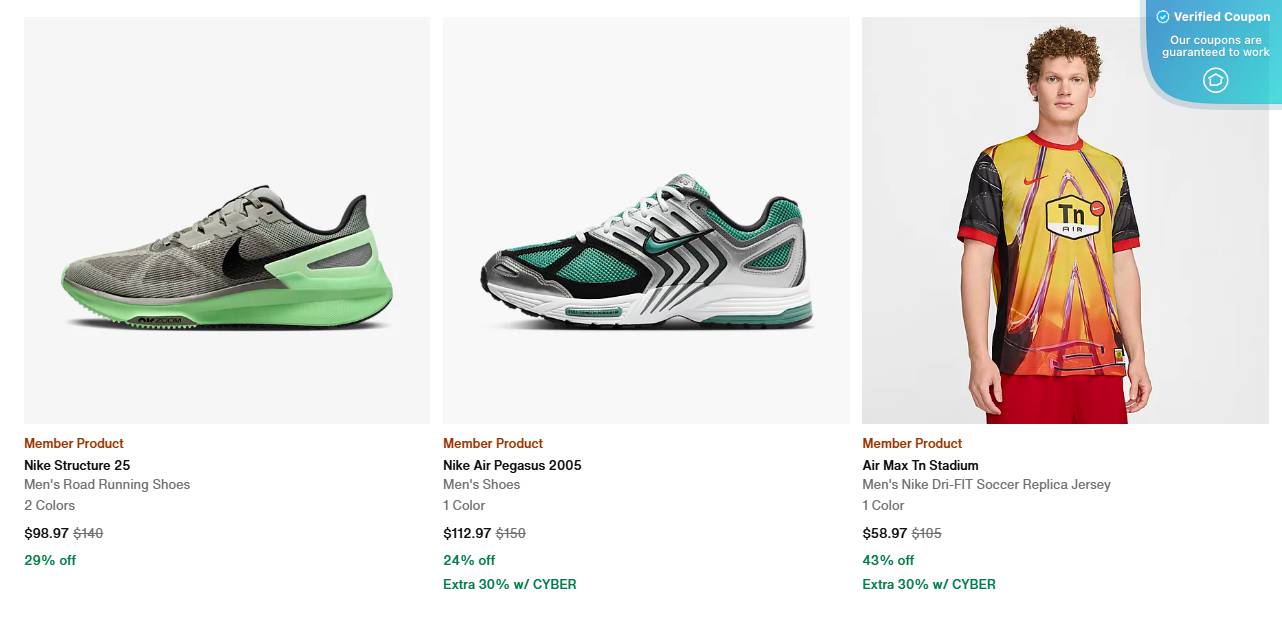Click Extra 30% w/ CYBER under Air Pegasus
Image resolution: width=1282 pixels, height=617 pixels.
click(x=510, y=584)
